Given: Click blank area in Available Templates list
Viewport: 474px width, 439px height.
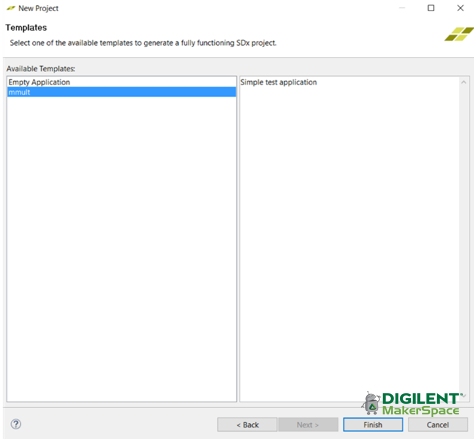Looking at the screenshot, I should (121, 247).
